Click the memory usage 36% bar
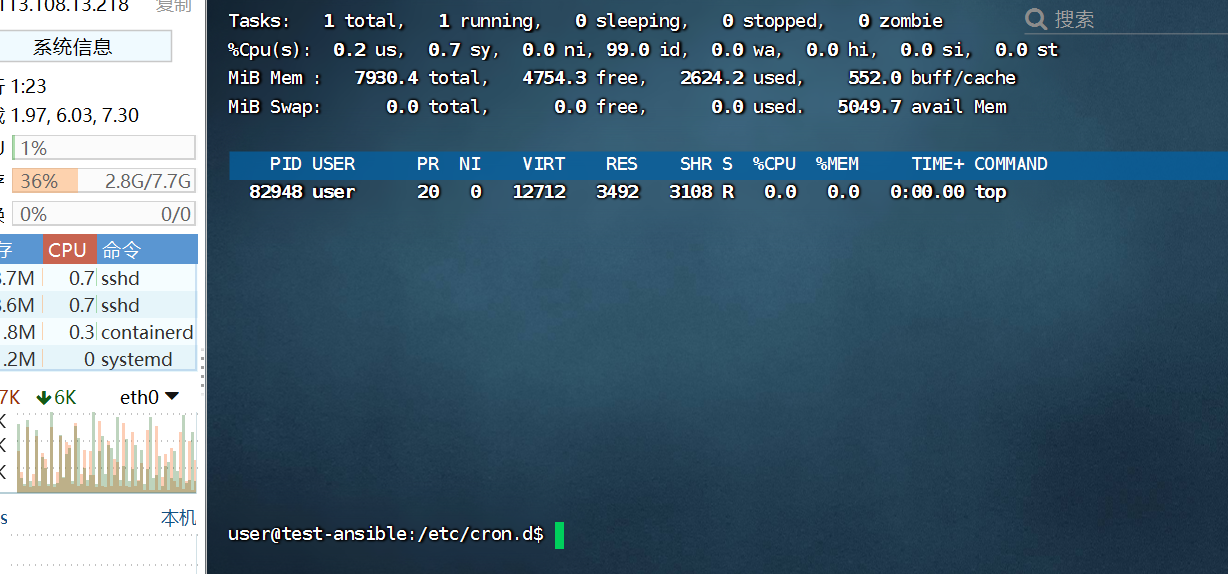This screenshot has height=574, width=1228. pyautogui.click(x=104, y=181)
